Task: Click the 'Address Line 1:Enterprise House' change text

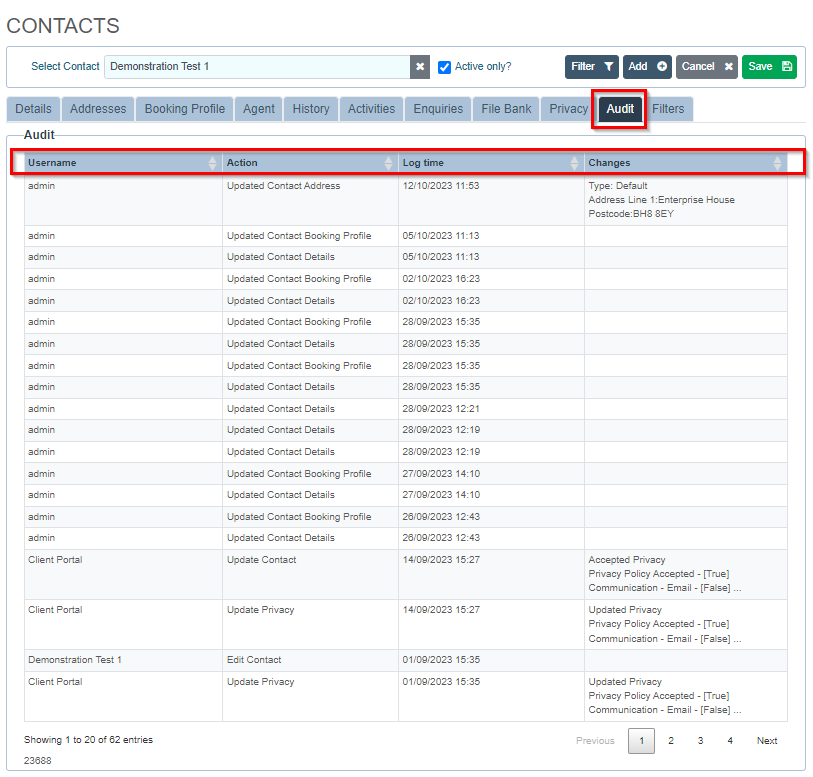Action: coord(661,200)
